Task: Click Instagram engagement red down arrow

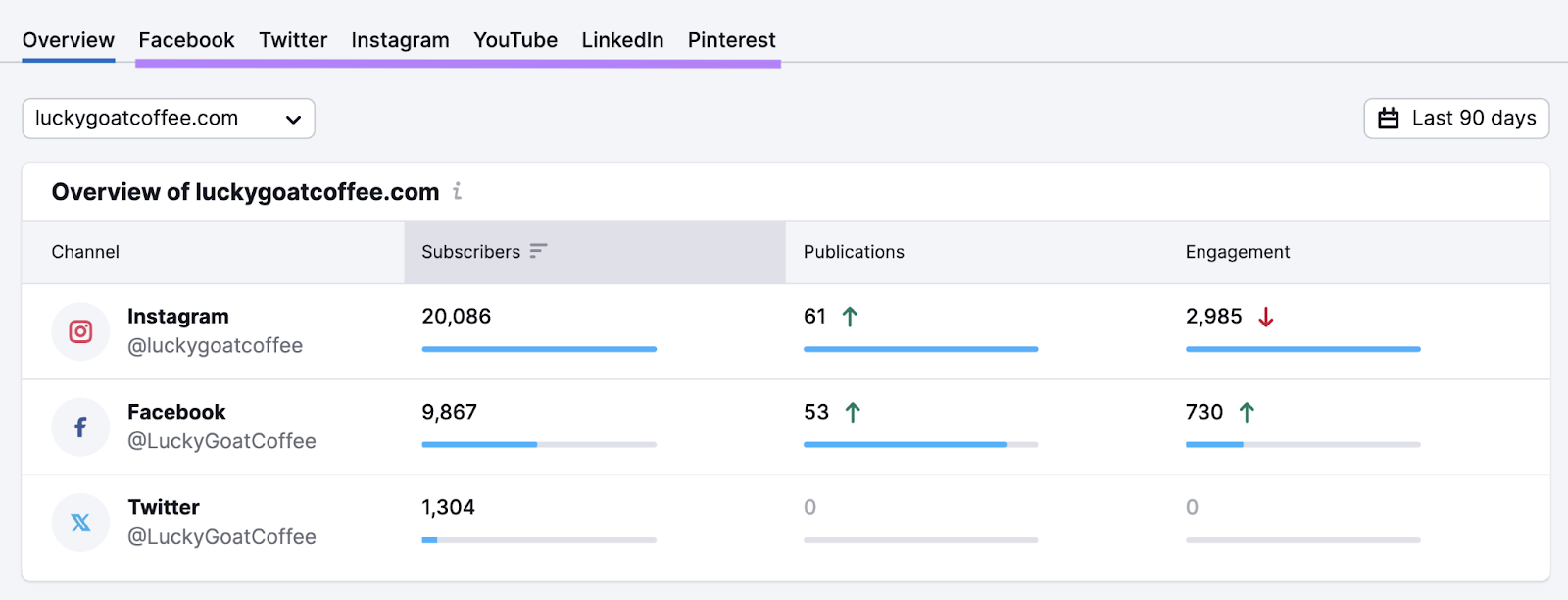Action: click(x=1266, y=318)
